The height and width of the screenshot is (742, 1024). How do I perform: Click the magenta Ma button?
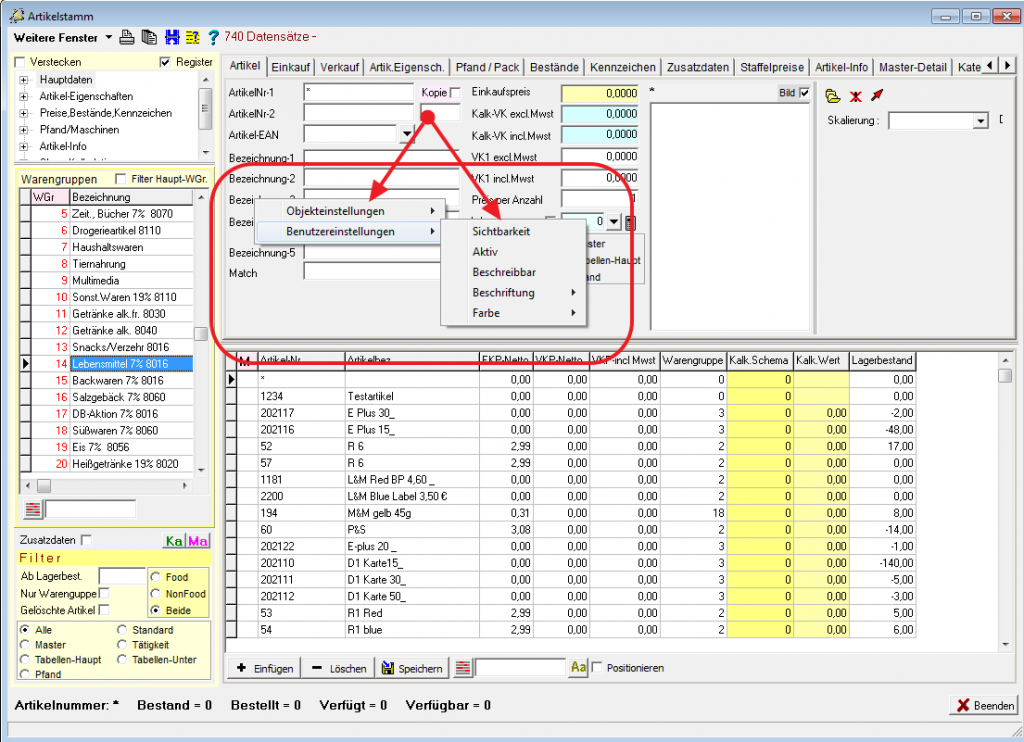click(x=198, y=541)
